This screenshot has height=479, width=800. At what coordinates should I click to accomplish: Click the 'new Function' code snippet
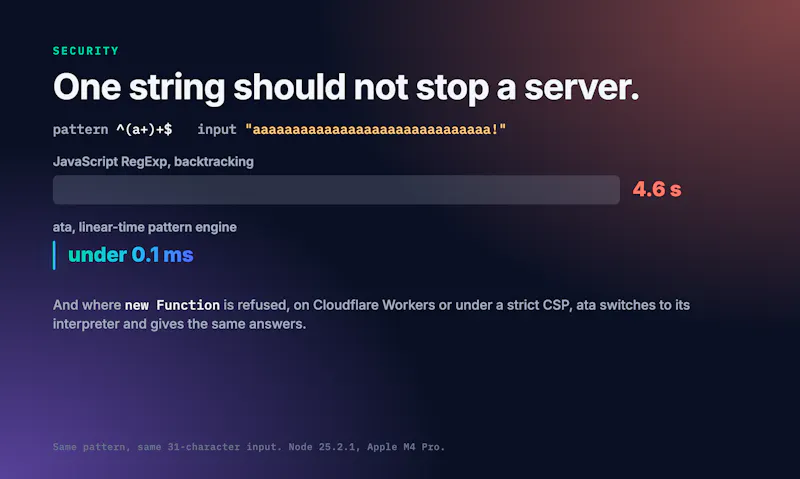coord(172,305)
